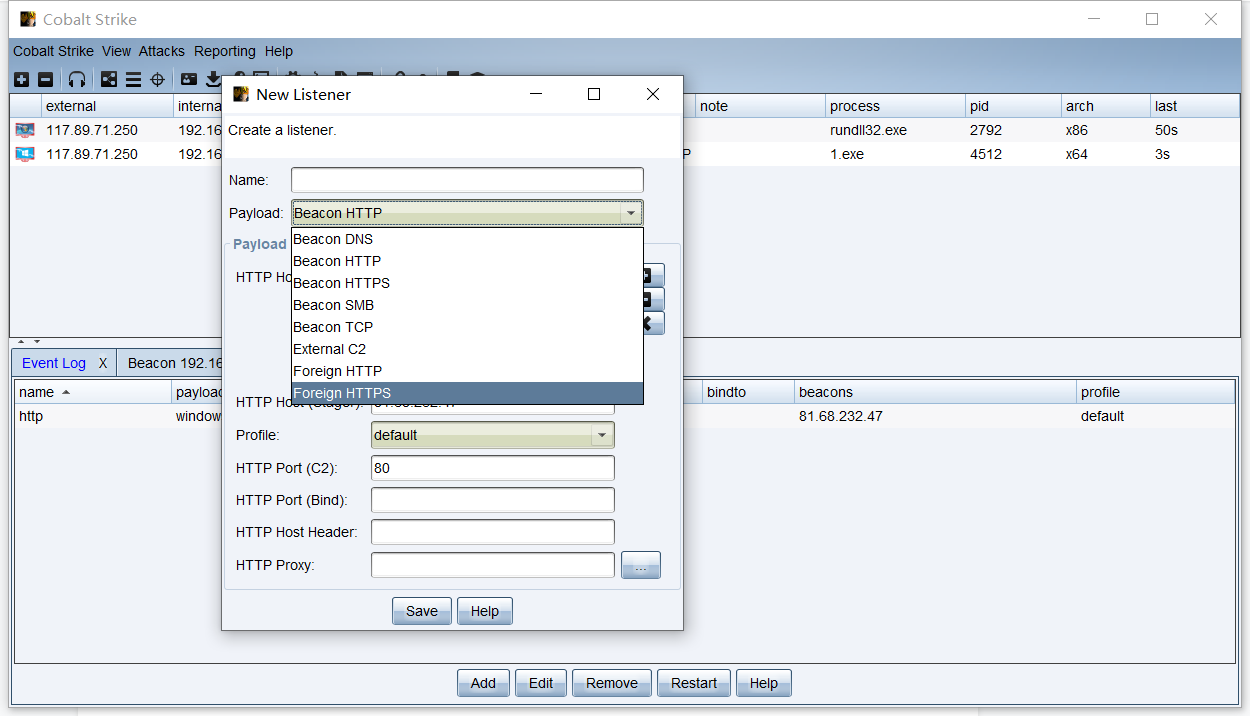Open Credentials toolbar icon

(x=189, y=79)
